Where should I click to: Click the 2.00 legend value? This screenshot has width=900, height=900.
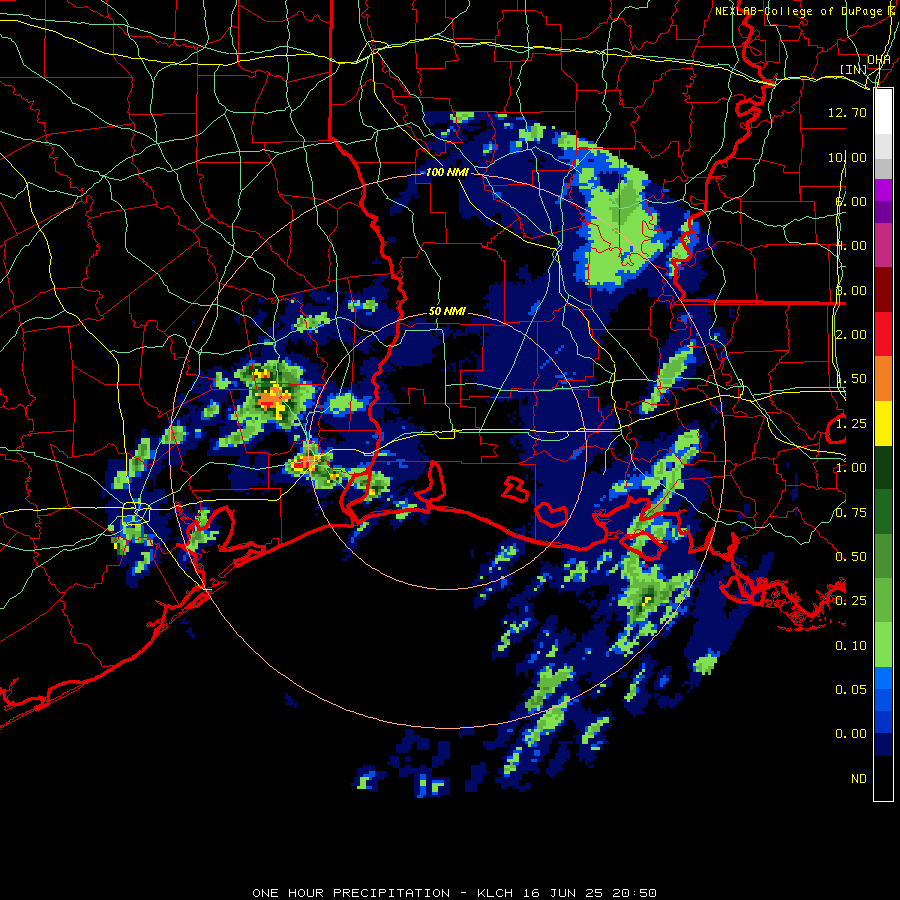pos(851,335)
